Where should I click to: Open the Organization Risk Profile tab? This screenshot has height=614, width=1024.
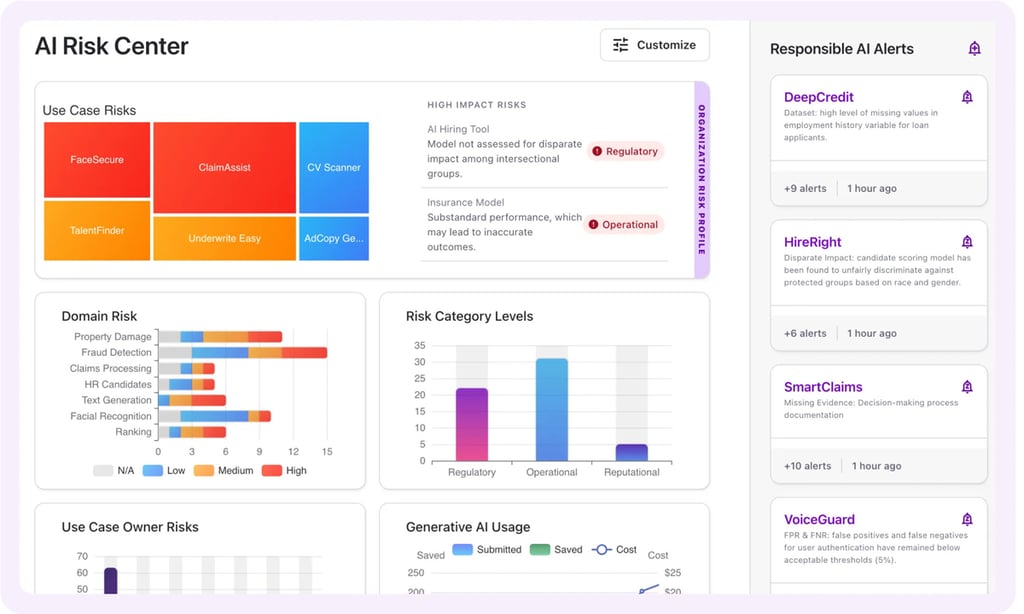coord(700,182)
